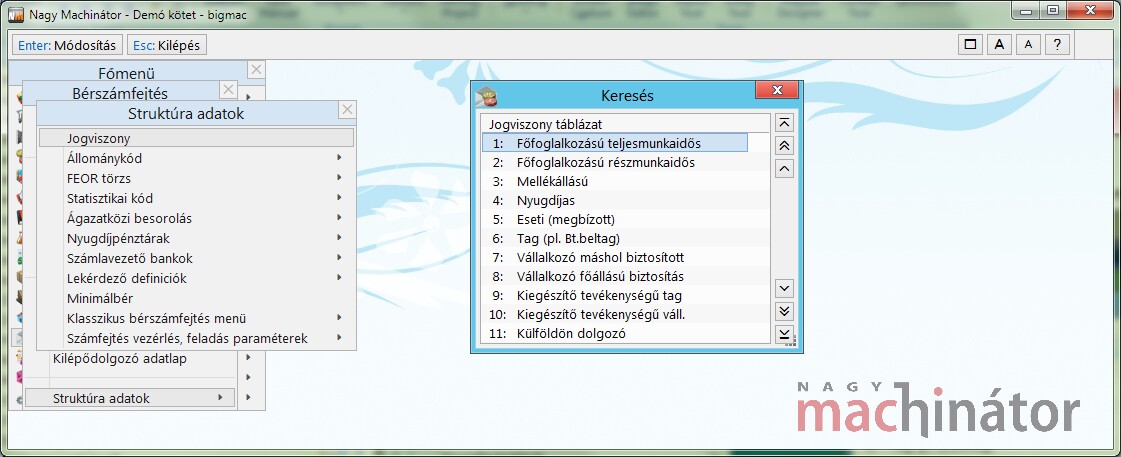Page down with double-chevron button
The image size is (1121, 457).
pos(785,311)
